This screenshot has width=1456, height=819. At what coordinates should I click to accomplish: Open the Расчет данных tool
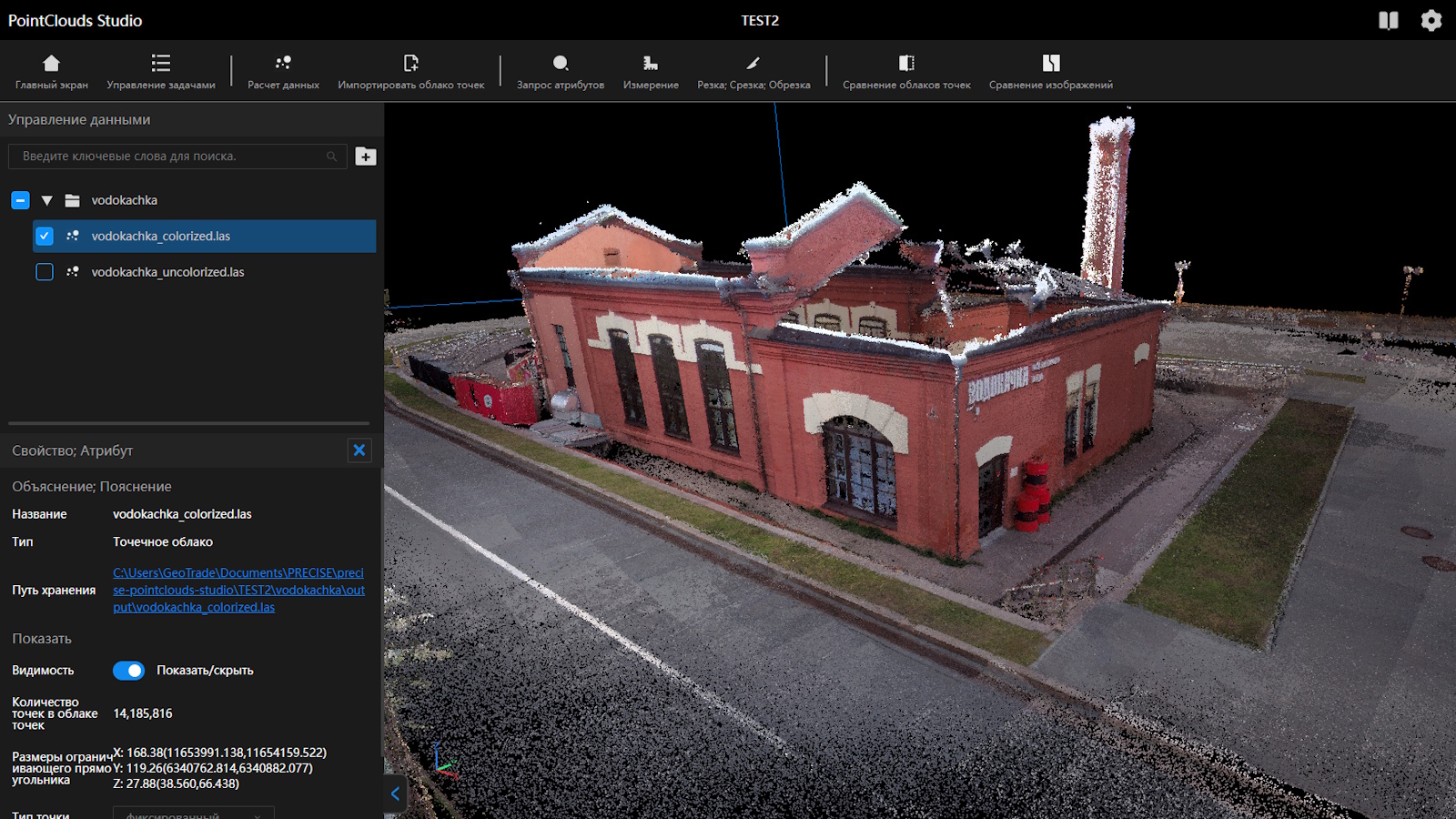tap(282, 71)
